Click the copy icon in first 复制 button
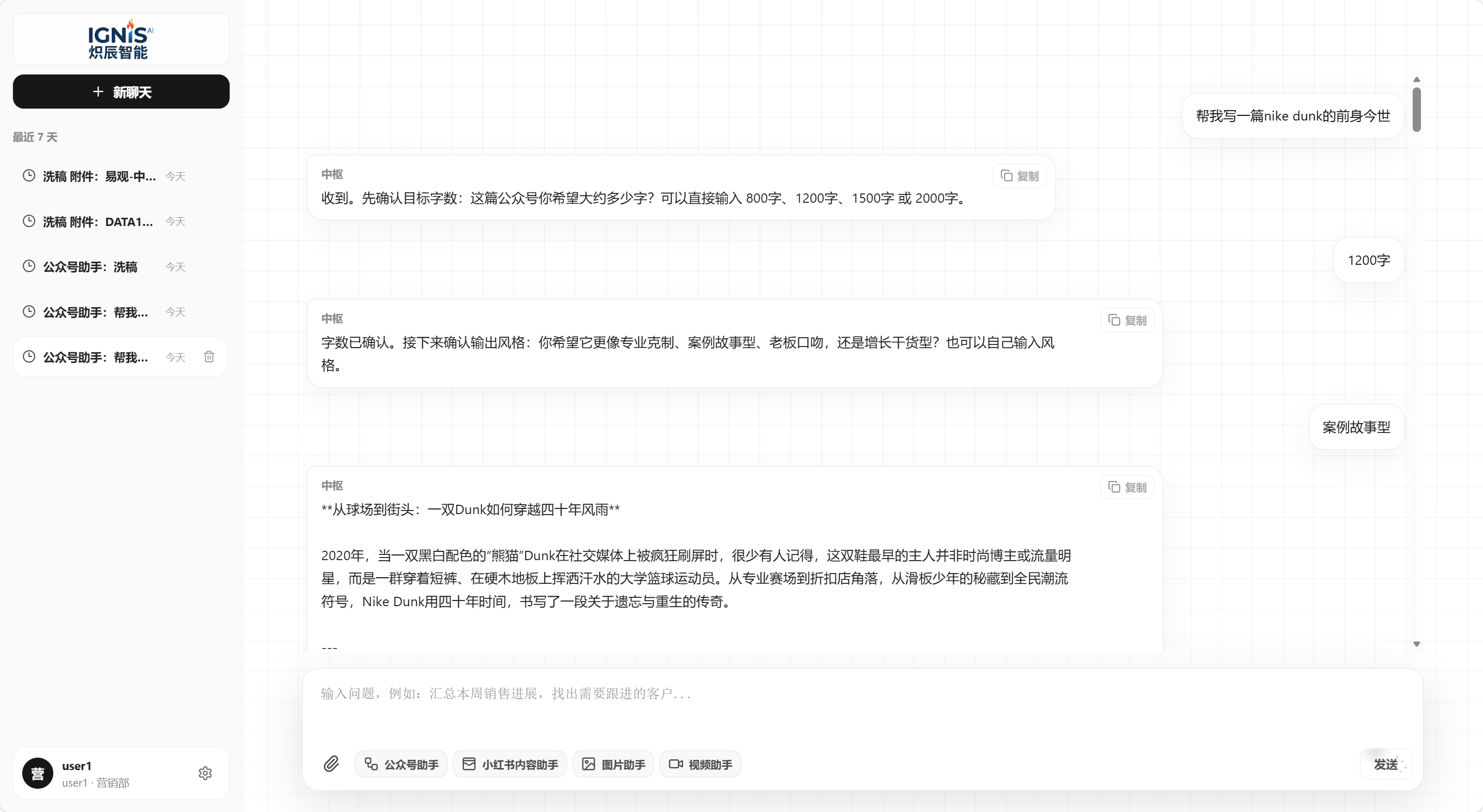Viewport: 1483px width, 812px height. [x=1006, y=175]
